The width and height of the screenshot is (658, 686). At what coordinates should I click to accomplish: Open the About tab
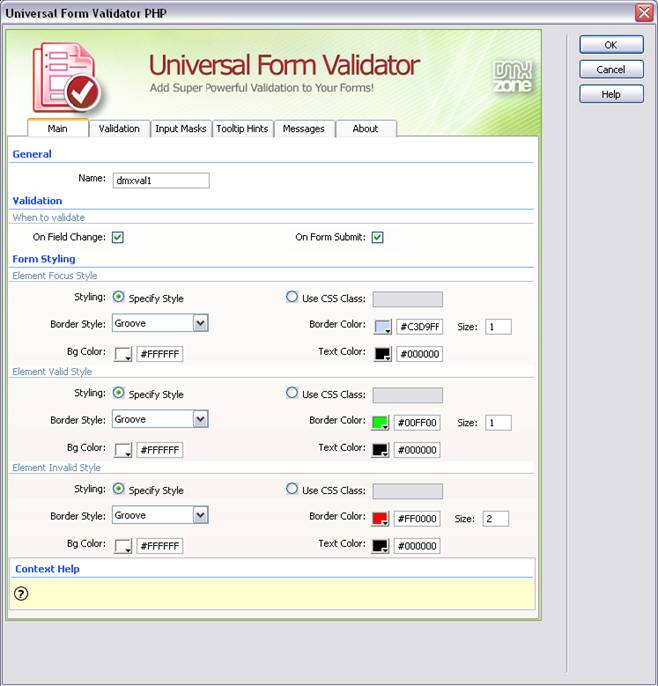point(365,129)
